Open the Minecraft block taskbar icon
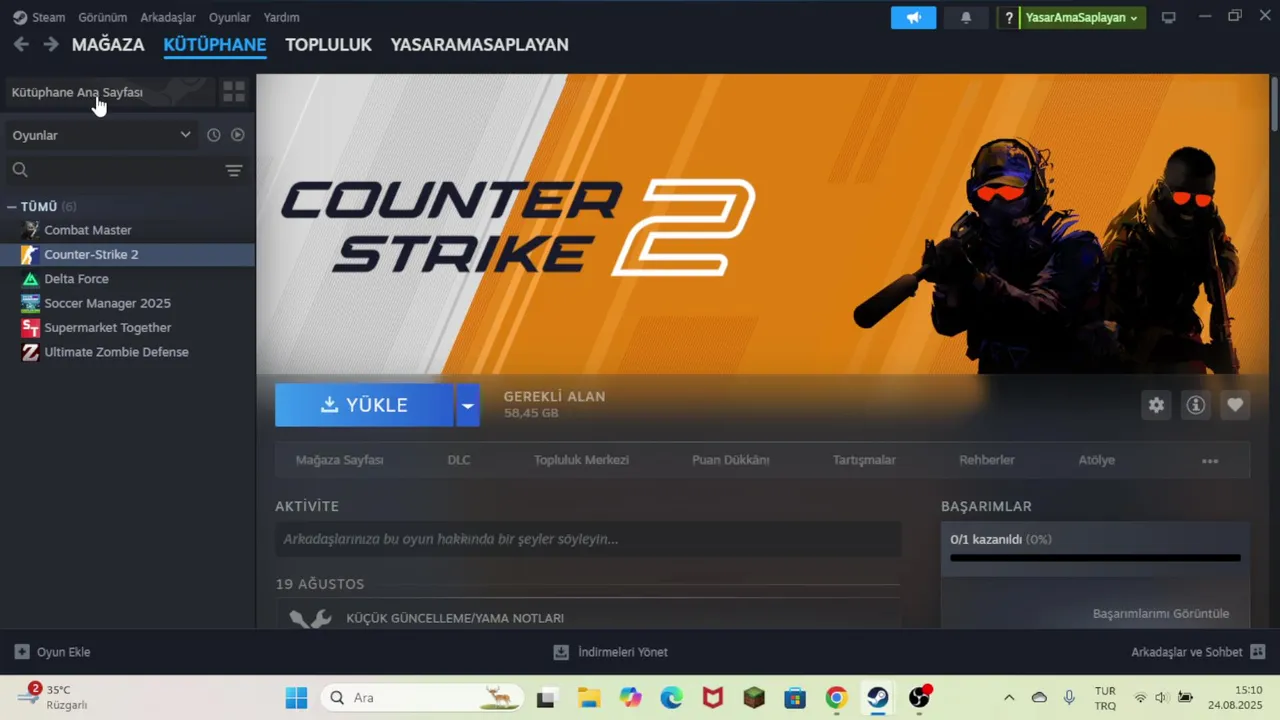The image size is (1280, 720). [x=753, y=697]
